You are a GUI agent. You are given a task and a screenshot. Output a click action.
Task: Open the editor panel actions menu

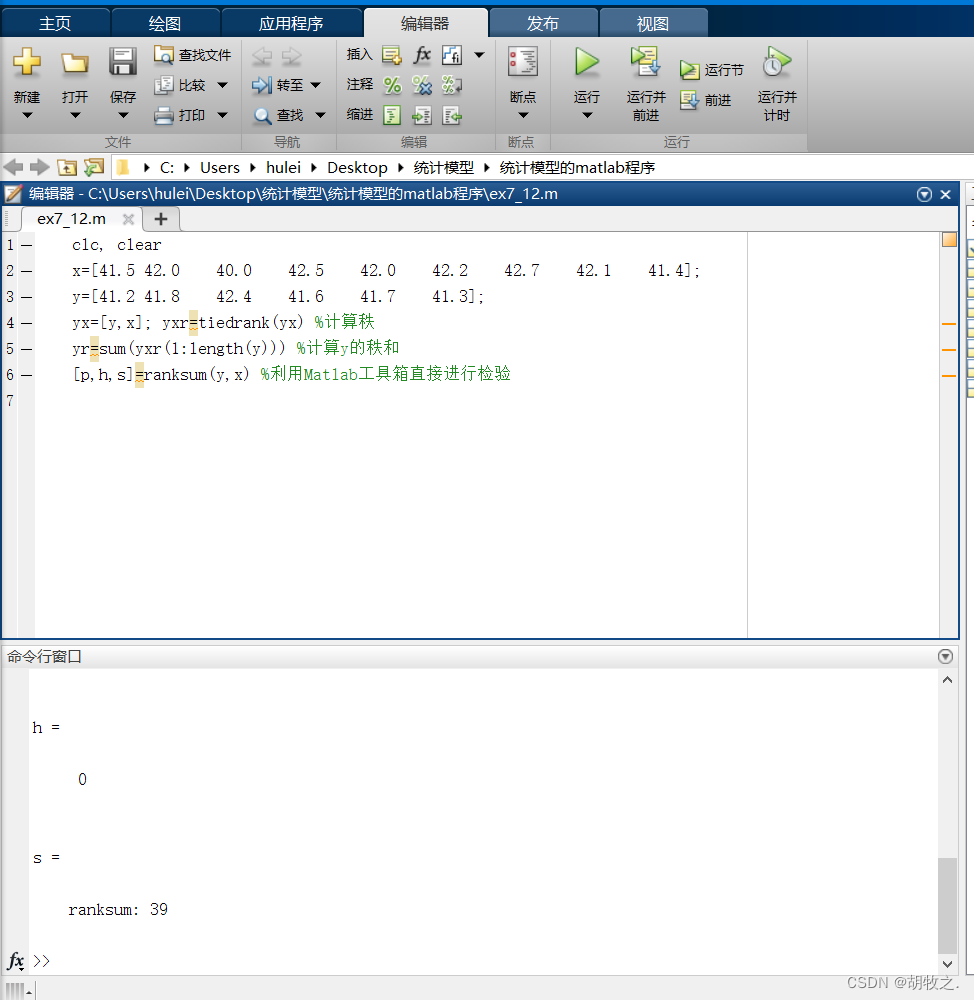click(x=924, y=195)
